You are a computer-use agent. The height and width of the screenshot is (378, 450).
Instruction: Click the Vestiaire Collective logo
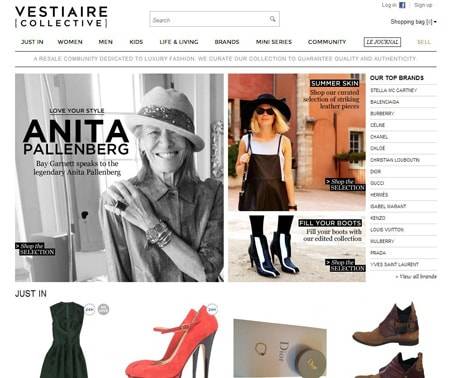coord(61,17)
